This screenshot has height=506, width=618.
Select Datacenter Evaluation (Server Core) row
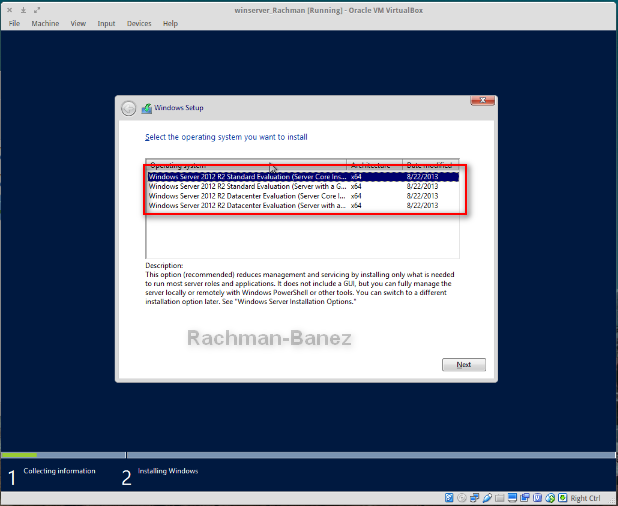coord(303,196)
